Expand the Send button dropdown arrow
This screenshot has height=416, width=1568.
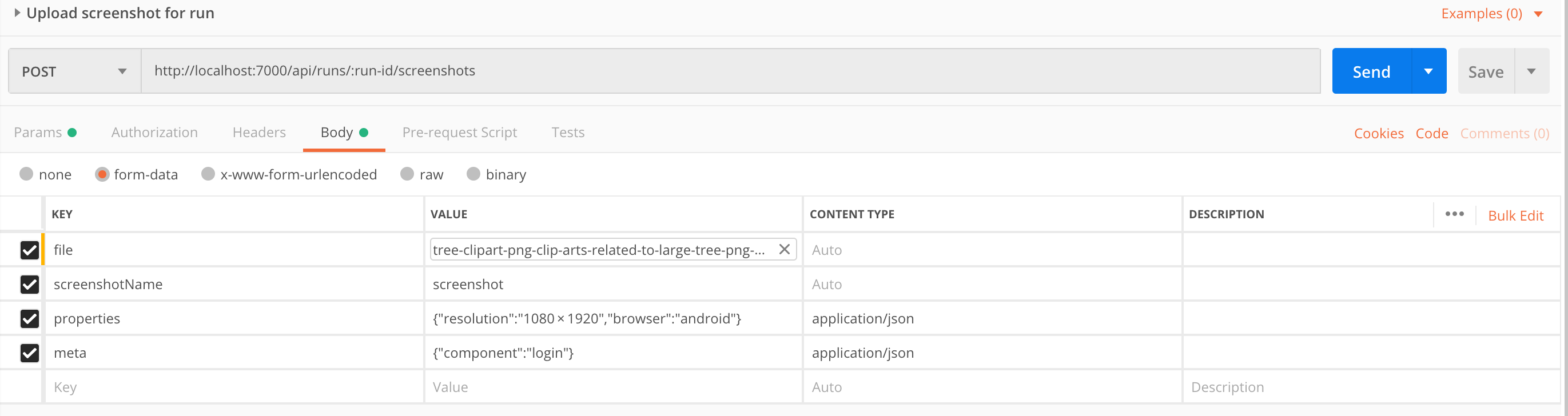pos(1428,71)
